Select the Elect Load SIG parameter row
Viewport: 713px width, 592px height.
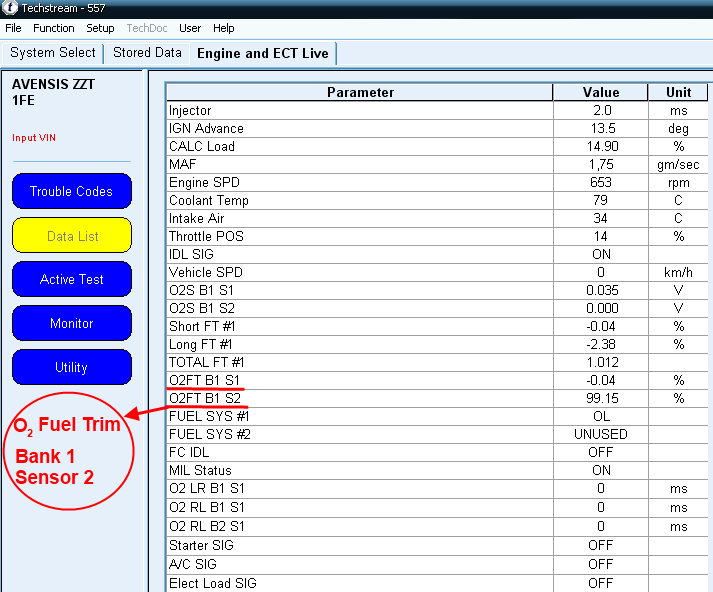click(437, 583)
